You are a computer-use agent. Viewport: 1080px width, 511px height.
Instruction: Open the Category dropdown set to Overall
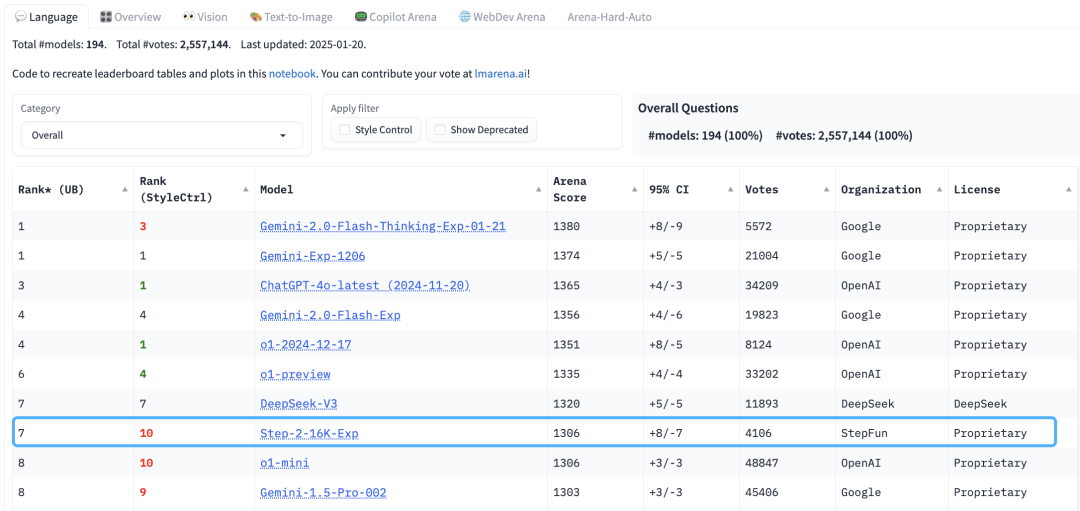(162, 135)
